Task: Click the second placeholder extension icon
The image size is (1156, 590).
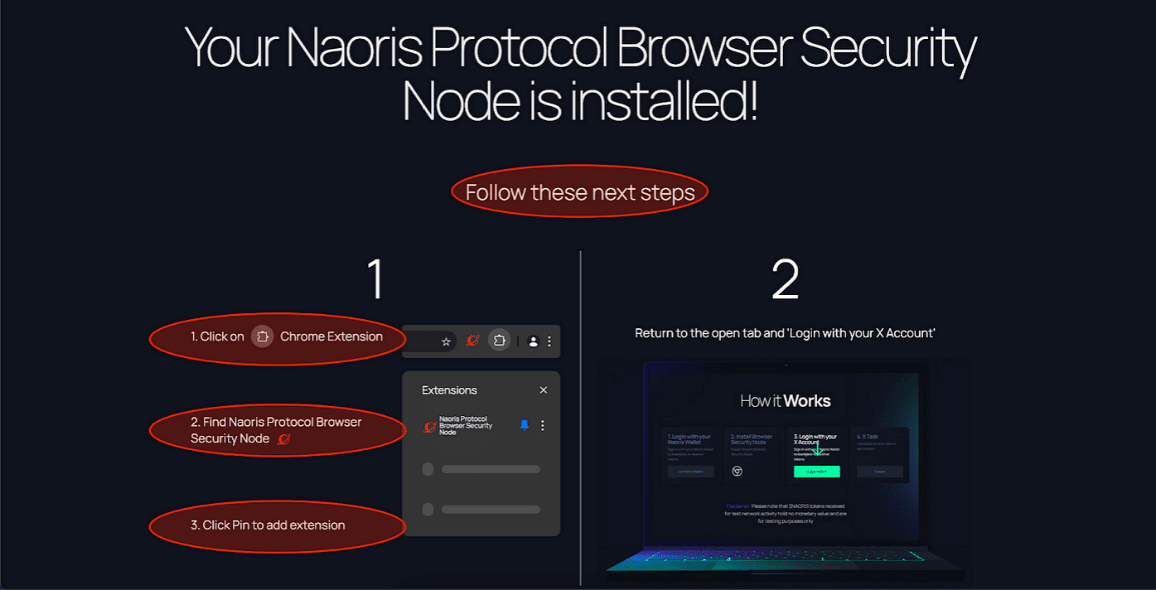Action: tap(428, 510)
